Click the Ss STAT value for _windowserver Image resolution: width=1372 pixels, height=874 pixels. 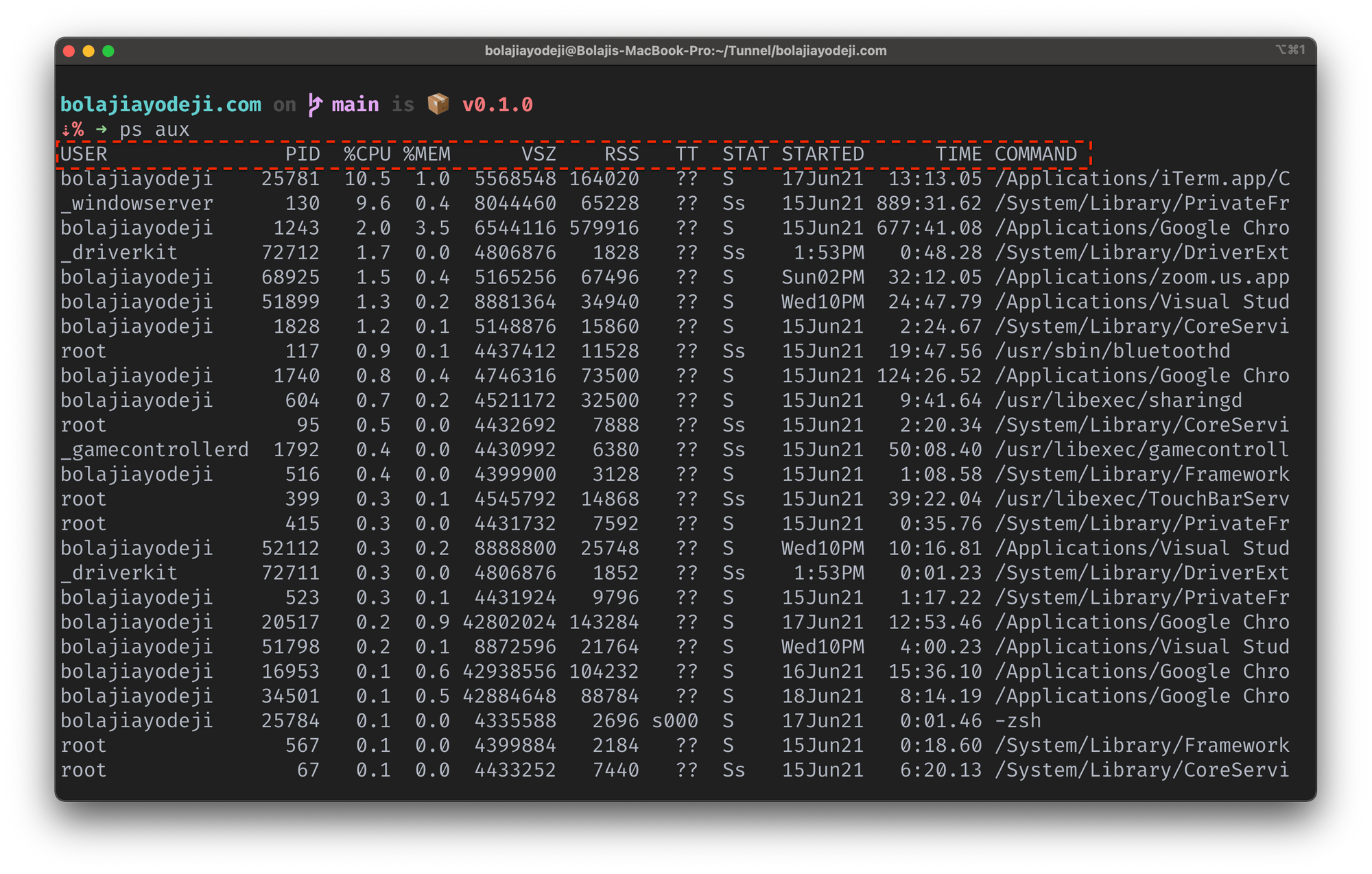[x=733, y=202]
